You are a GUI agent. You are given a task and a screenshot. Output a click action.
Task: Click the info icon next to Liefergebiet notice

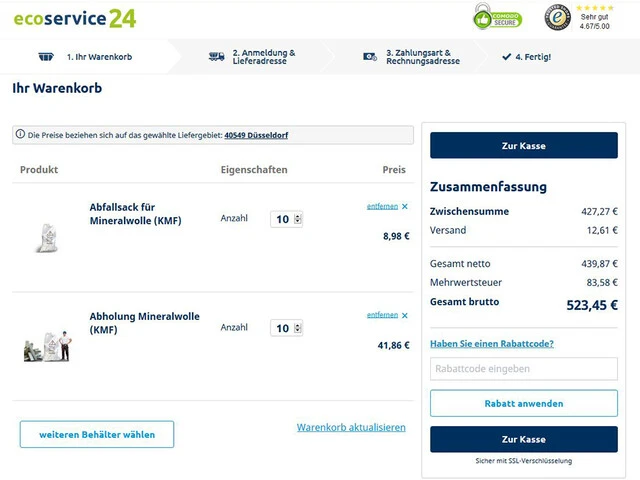pyautogui.click(x=20, y=134)
